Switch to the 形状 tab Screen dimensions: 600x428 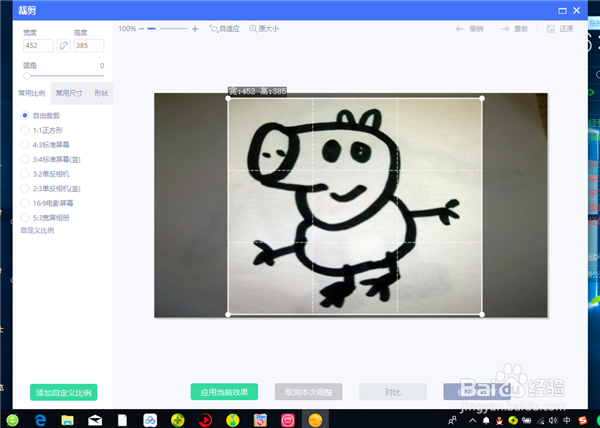[101, 93]
